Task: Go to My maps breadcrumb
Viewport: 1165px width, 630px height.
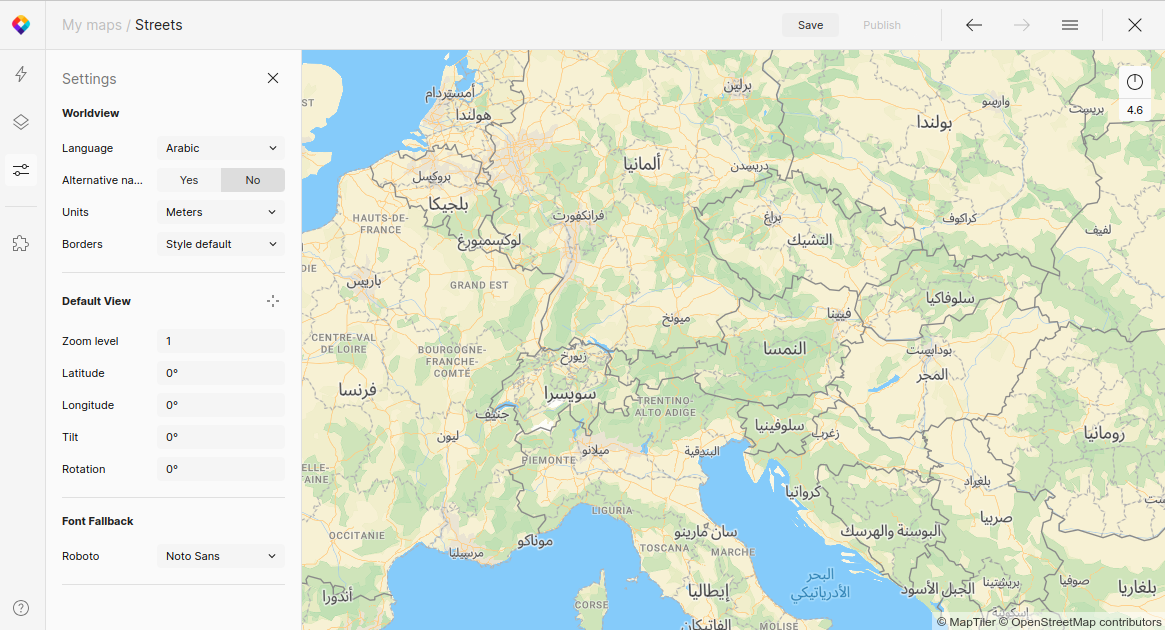Action: click(91, 25)
